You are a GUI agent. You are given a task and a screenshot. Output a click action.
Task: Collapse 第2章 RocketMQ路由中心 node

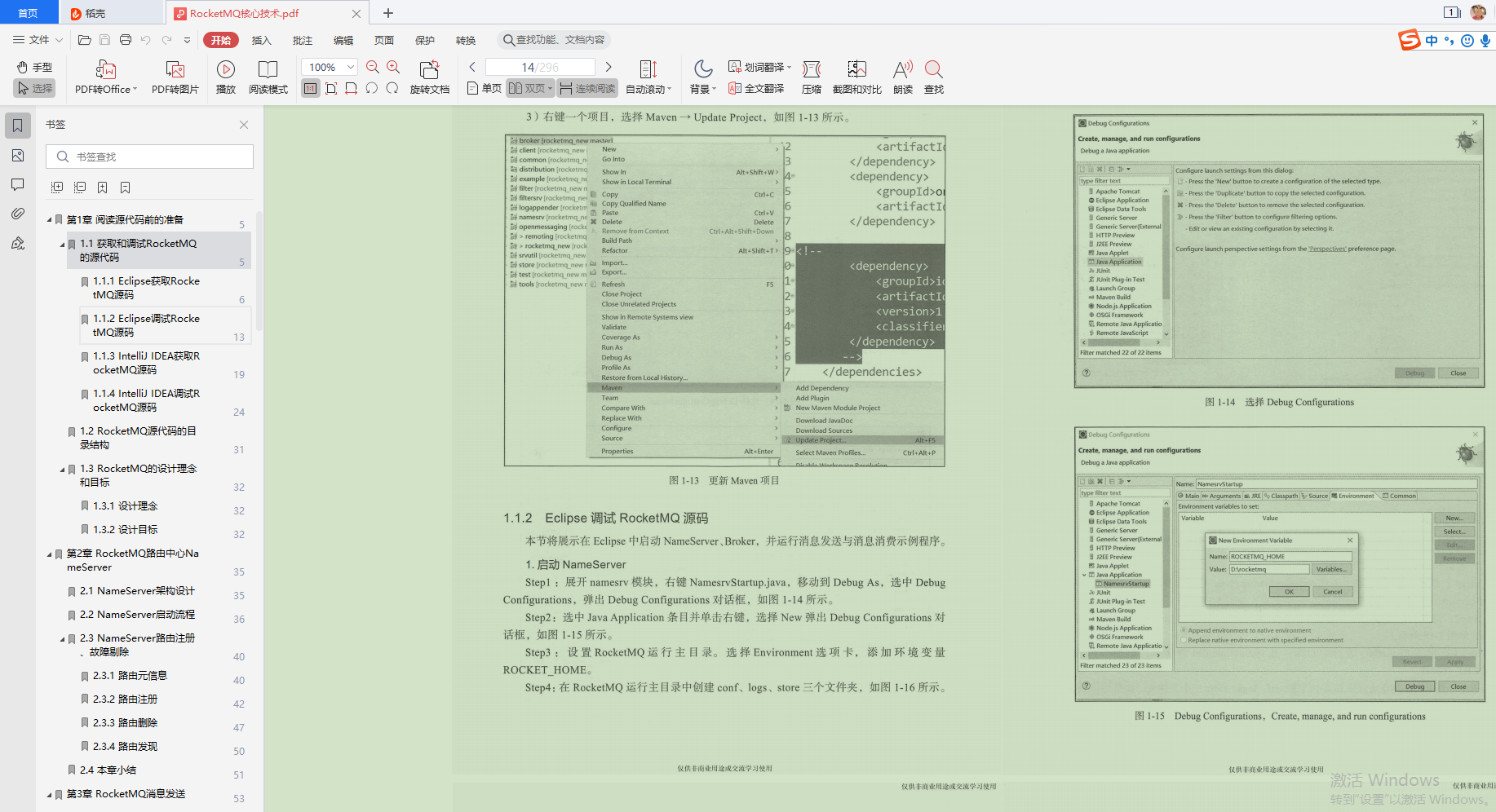click(x=50, y=554)
